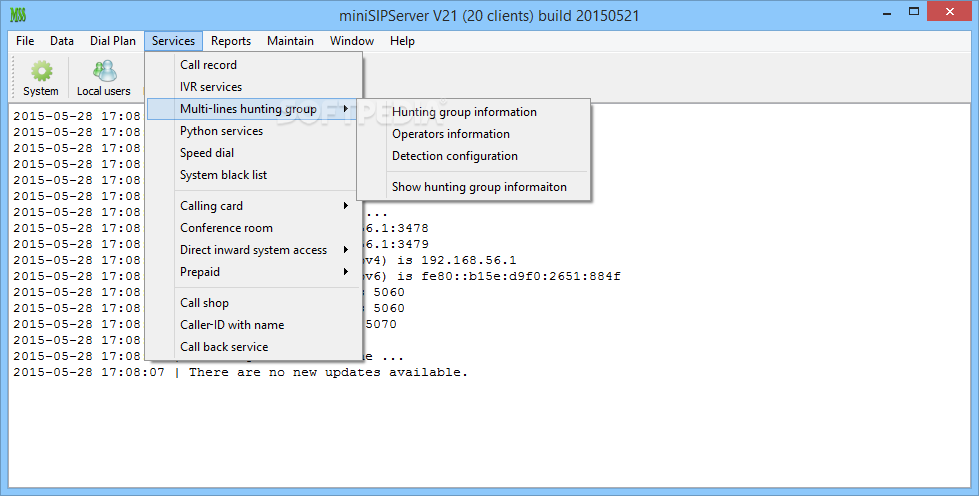The width and height of the screenshot is (979, 496).
Task: Select Call record from Services menu
Action: pyautogui.click(x=254, y=65)
